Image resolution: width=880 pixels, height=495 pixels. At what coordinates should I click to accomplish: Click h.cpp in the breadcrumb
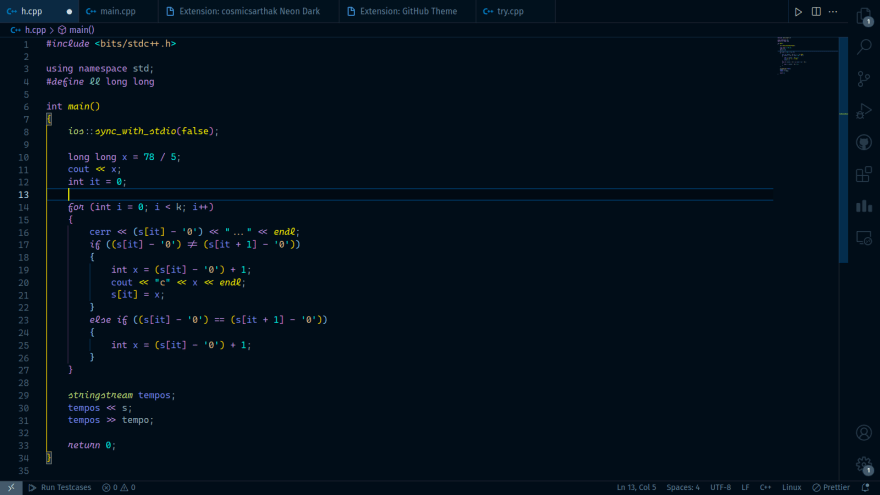pos(35,30)
